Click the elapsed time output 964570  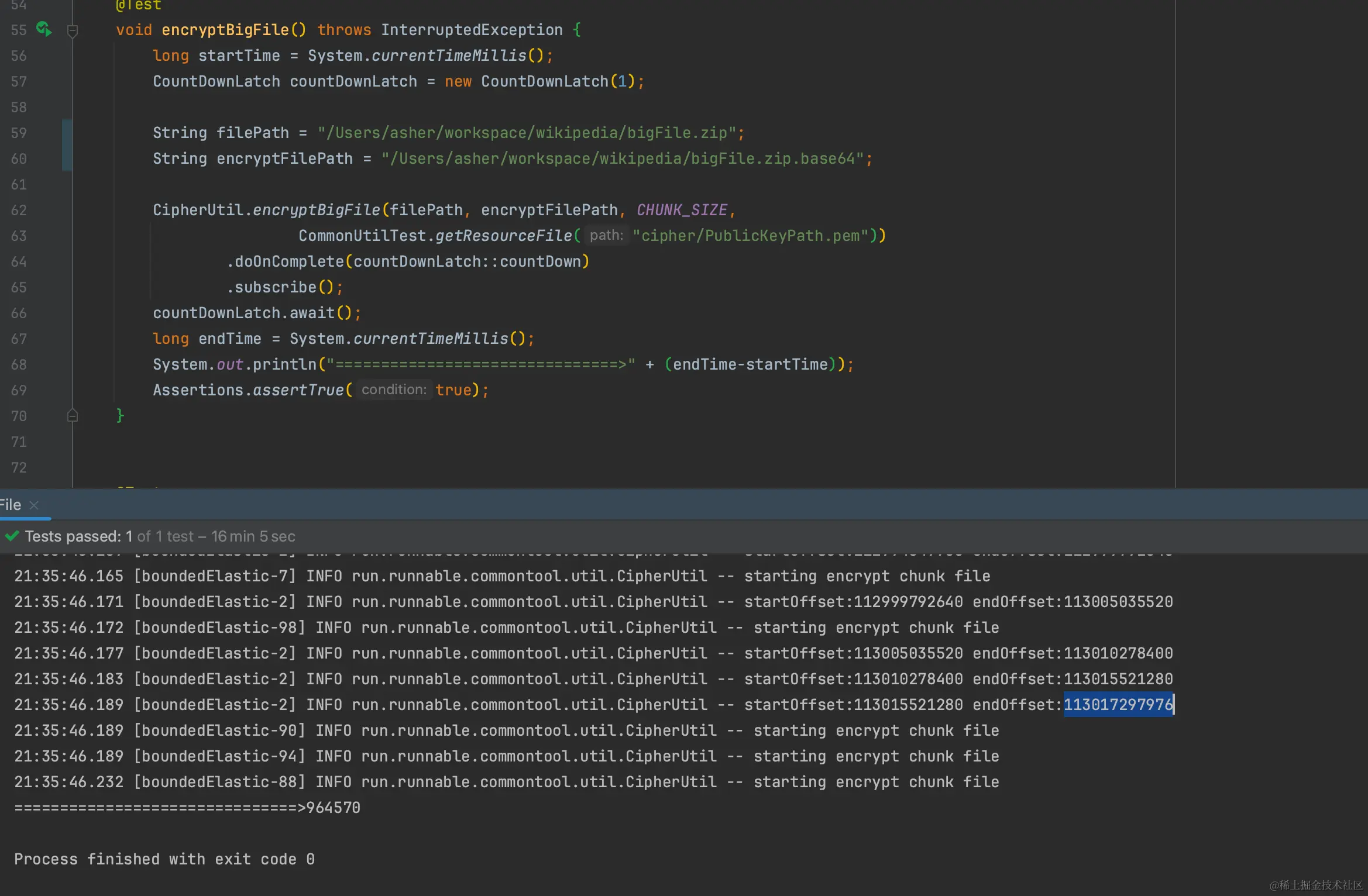click(333, 808)
